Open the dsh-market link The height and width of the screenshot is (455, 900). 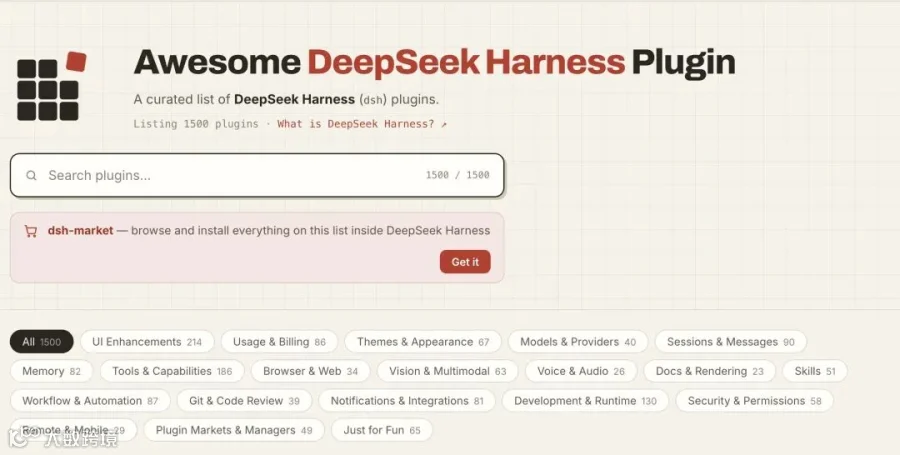pos(80,231)
